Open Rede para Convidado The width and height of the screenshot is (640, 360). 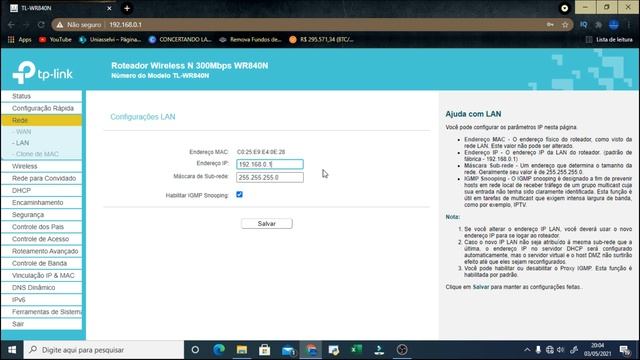42,178
